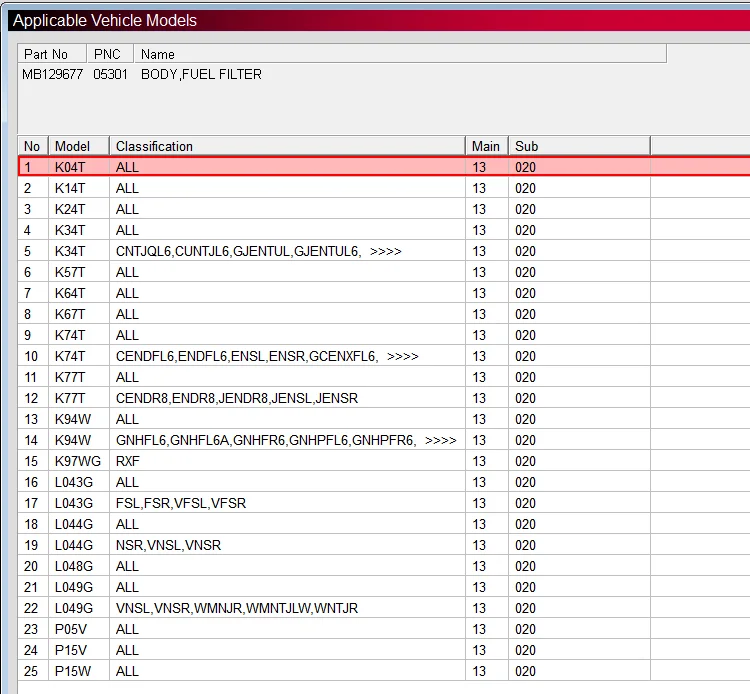Sort list by the Model column header
The width and height of the screenshot is (750, 694).
[x=78, y=146]
